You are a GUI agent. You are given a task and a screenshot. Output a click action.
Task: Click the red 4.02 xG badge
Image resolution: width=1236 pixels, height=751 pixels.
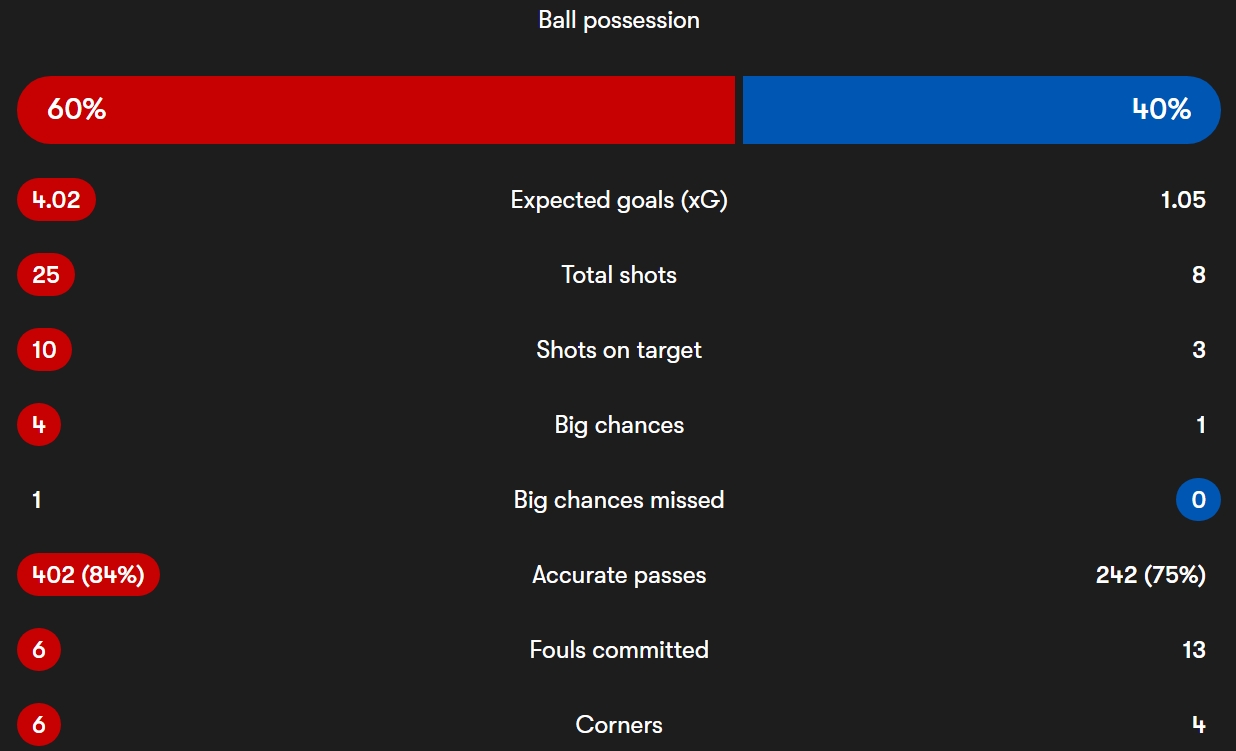(56, 200)
